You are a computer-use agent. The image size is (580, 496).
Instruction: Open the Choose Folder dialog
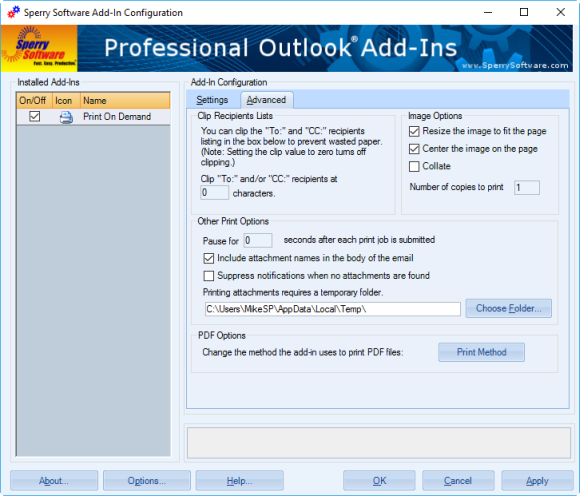click(509, 308)
